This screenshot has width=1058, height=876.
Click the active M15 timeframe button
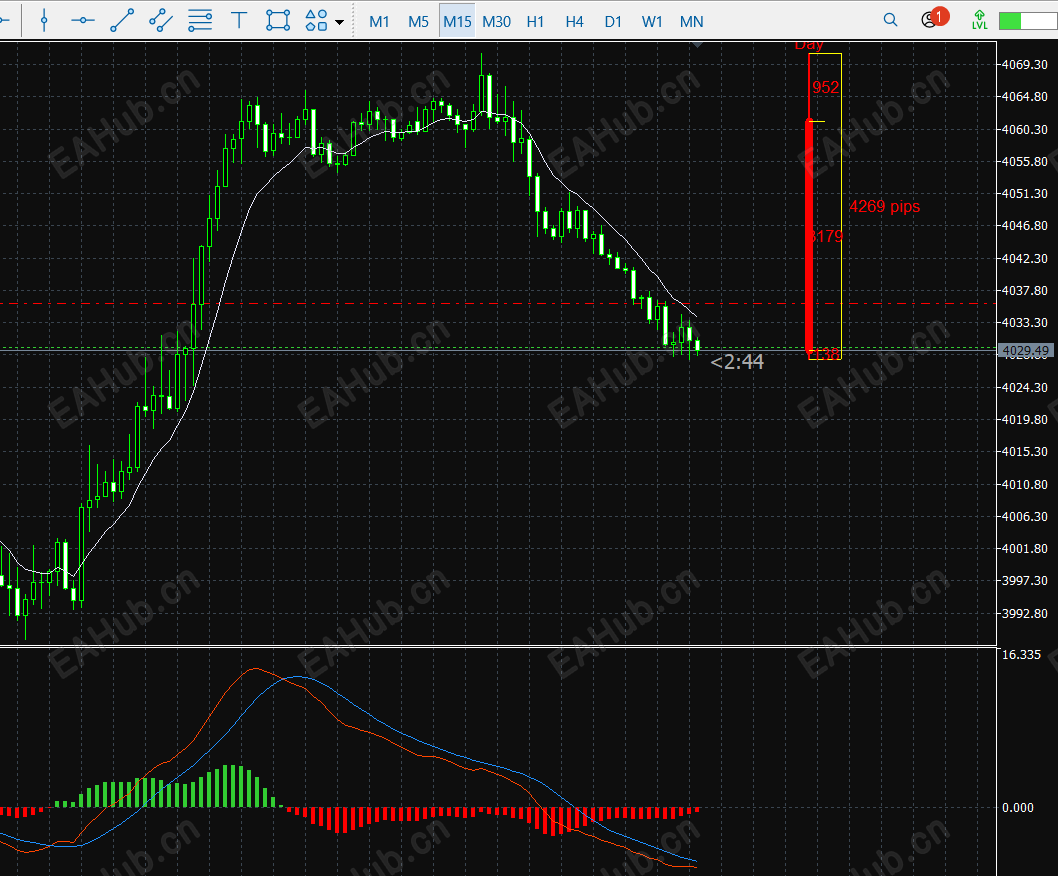pyautogui.click(x=457, y=22)
